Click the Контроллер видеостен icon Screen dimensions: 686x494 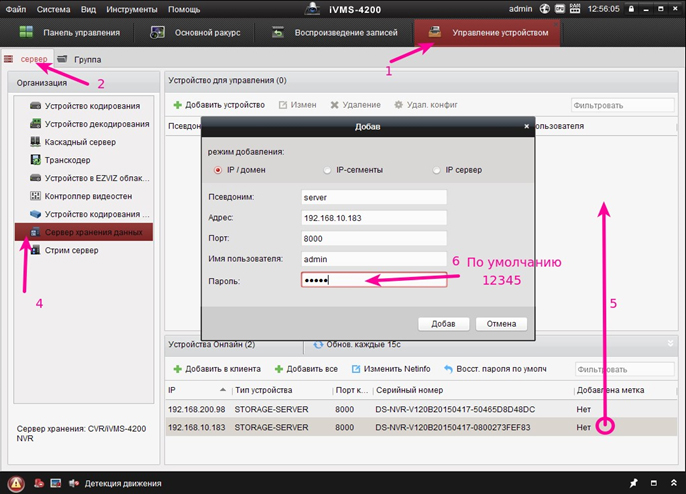click(x=35, y=196)
